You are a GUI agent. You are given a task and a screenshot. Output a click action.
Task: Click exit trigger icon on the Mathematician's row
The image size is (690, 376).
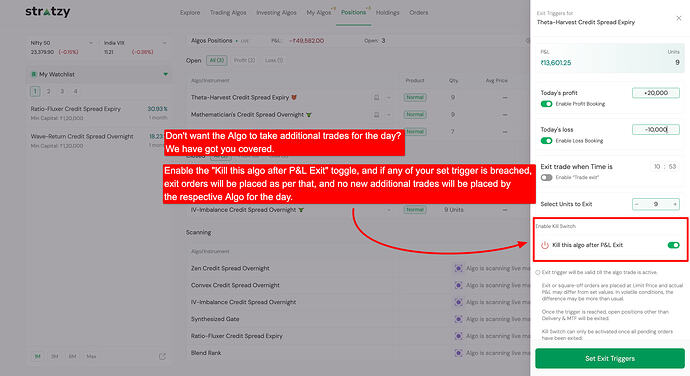tap(376, 114)
